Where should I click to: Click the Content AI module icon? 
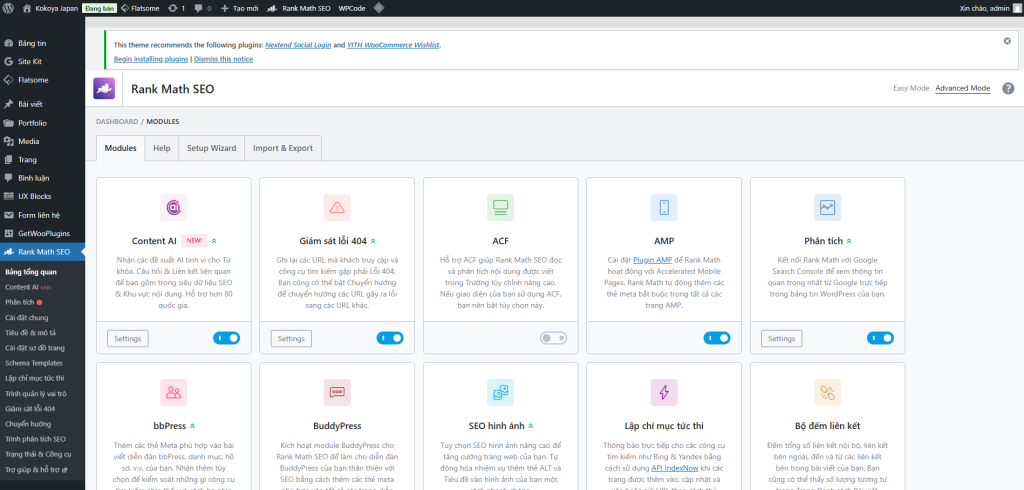174,208
